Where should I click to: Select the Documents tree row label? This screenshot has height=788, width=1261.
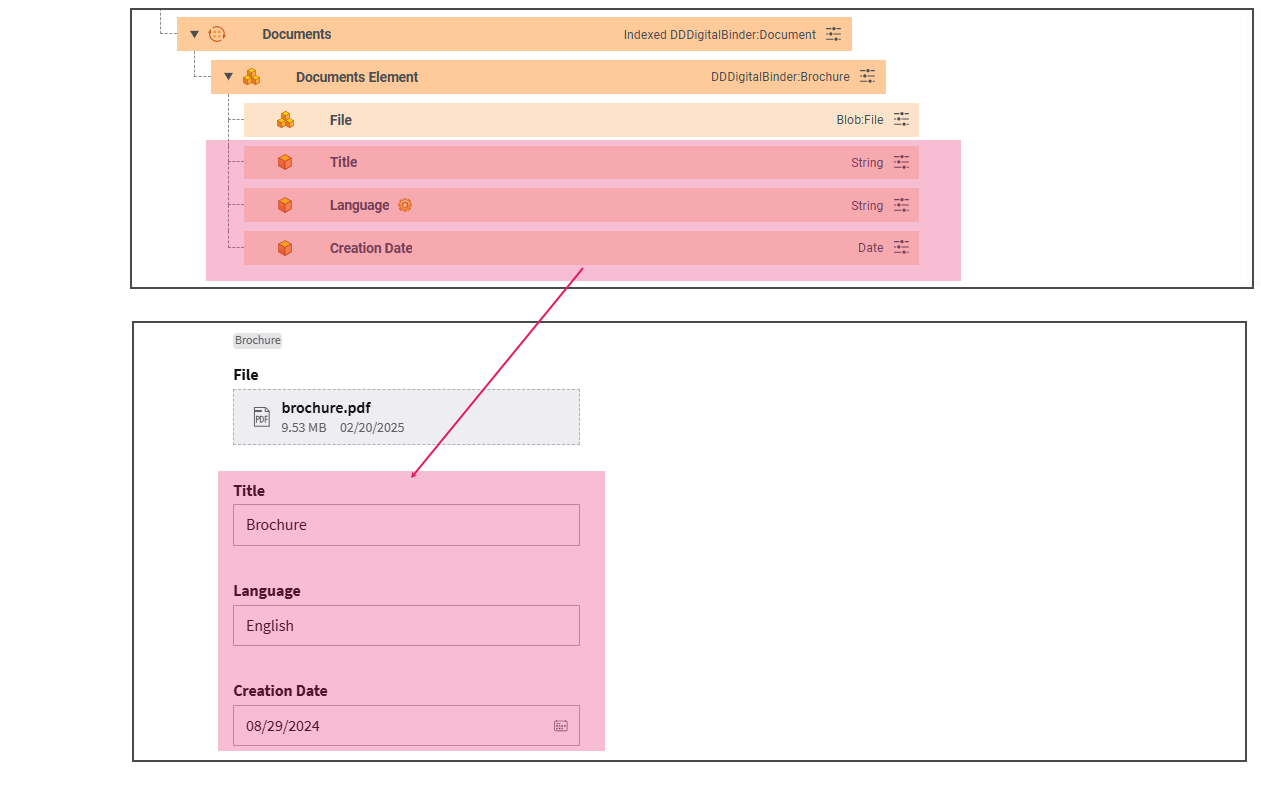297,34
